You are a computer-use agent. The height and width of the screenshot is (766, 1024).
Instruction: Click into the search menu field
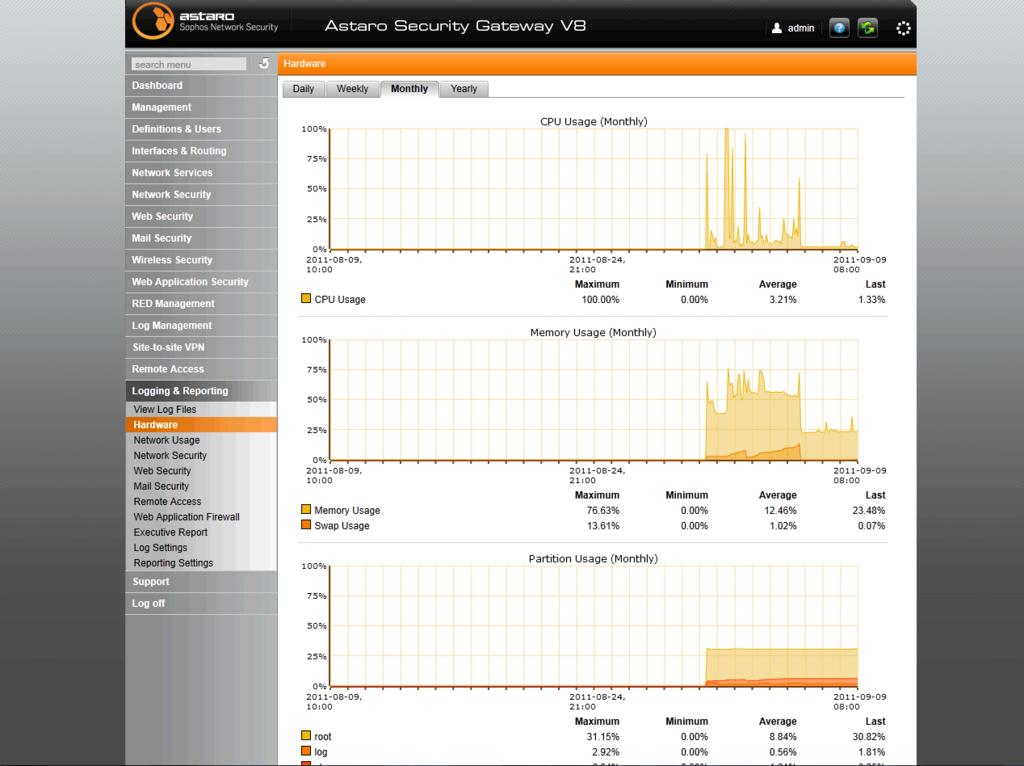(188, 64)
